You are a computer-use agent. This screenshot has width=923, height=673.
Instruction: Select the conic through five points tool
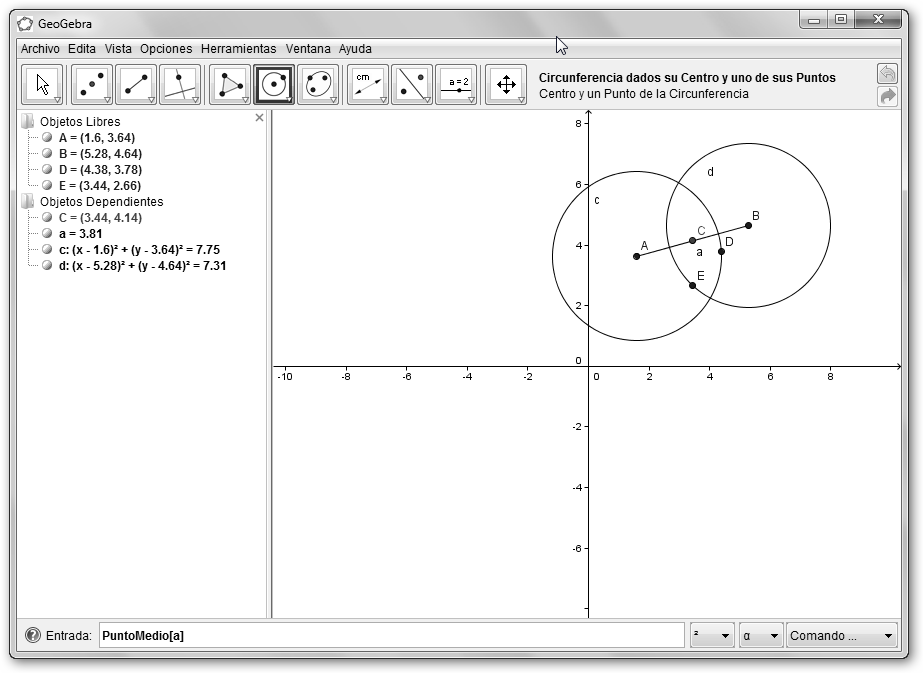(x=318, y=85)
